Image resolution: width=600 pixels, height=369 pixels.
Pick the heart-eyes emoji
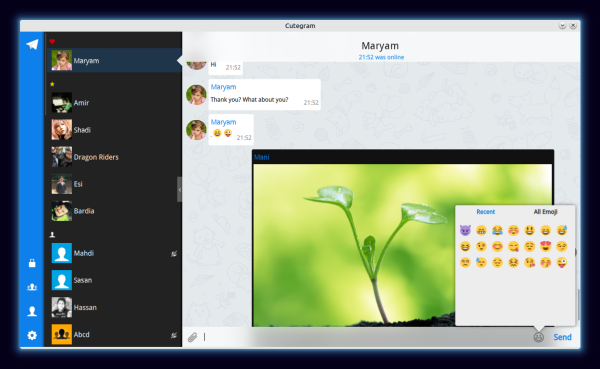545,246
